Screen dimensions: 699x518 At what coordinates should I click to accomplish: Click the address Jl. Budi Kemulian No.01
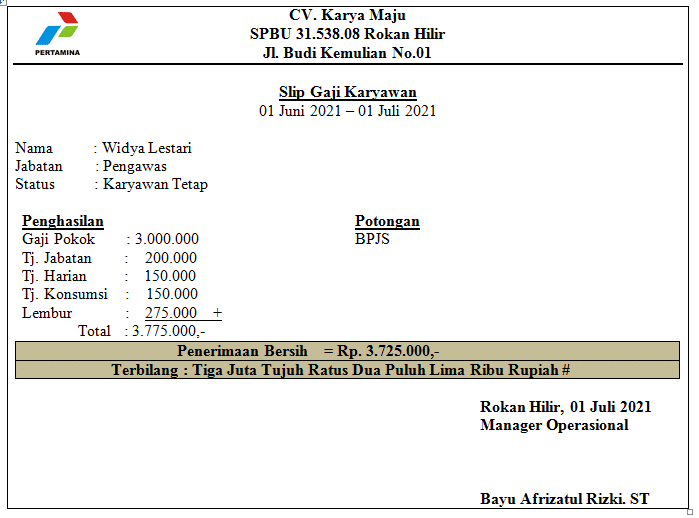pyautogui.click(x=347, y=53)
